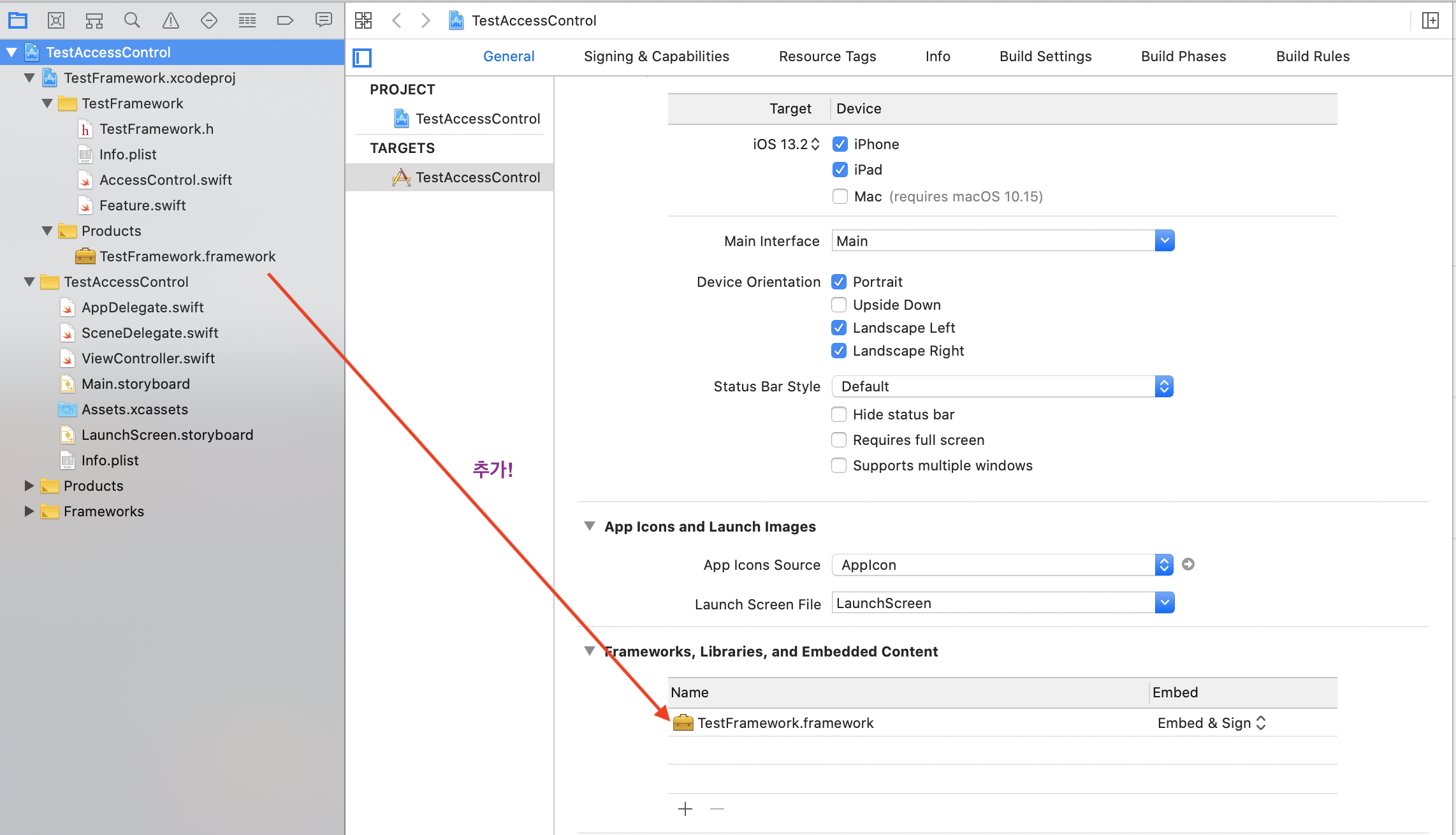Show the report navigator speech-bubble icon
Screen dimensions: 1456x835
(324, 20)
